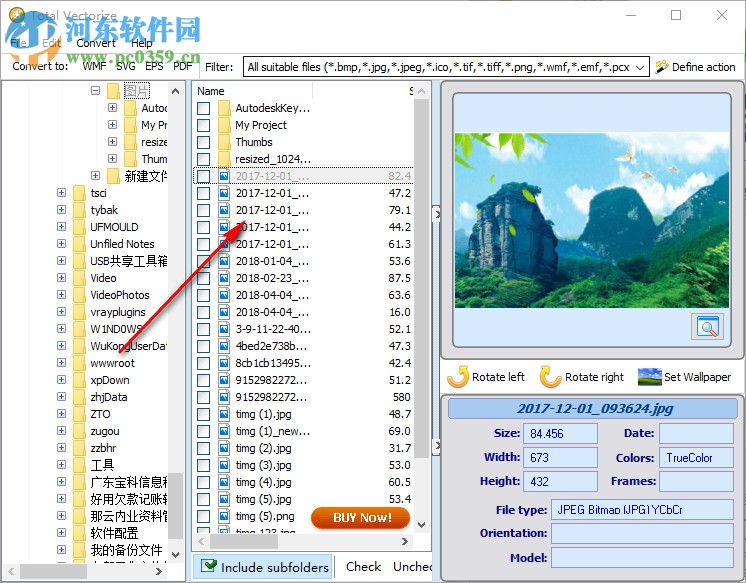Expand the xpDown folder node
The height and width of the screenshot is (583, 746).
[x=61, y=380]
